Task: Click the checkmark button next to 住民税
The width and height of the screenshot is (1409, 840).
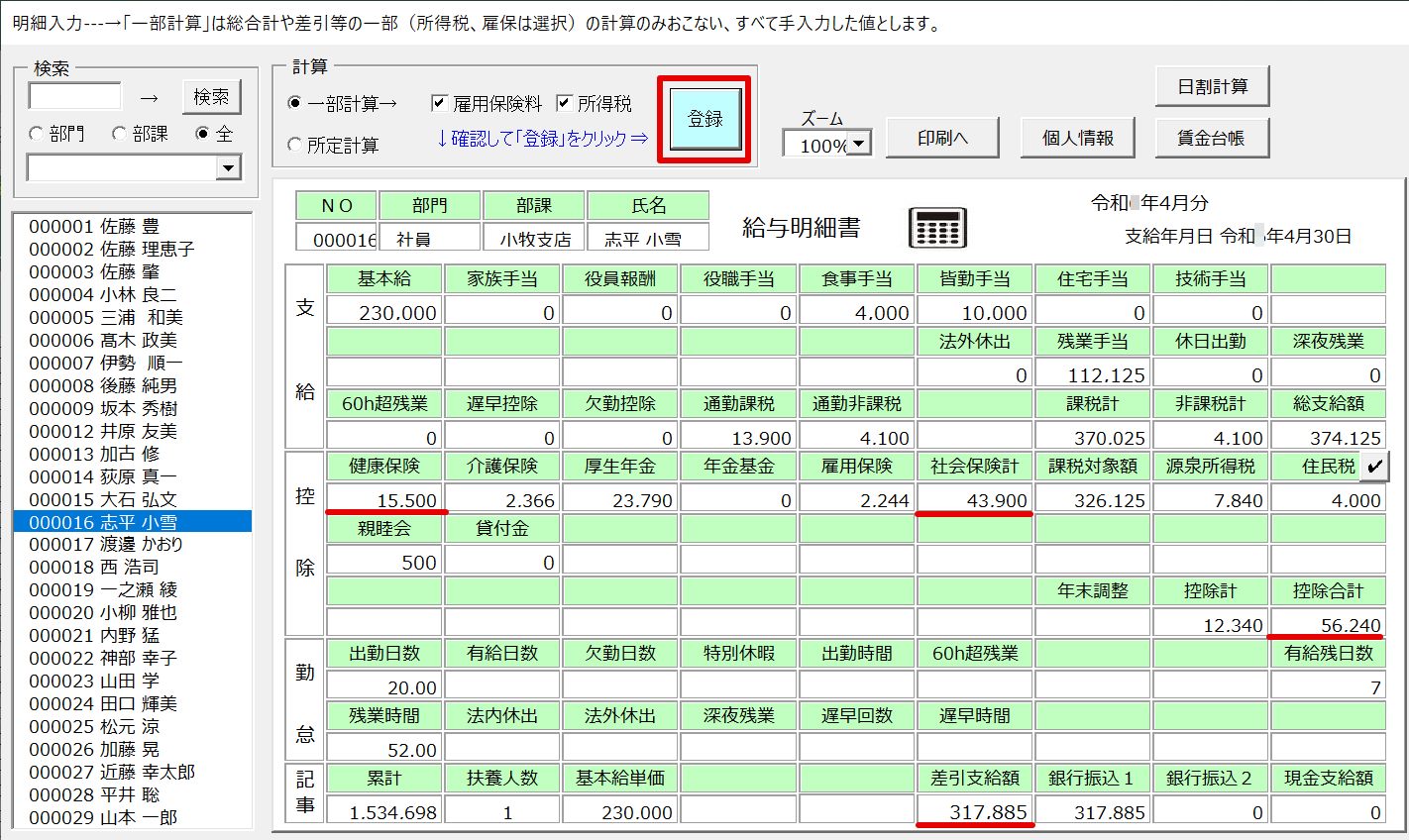Action: coord(1374,467)
